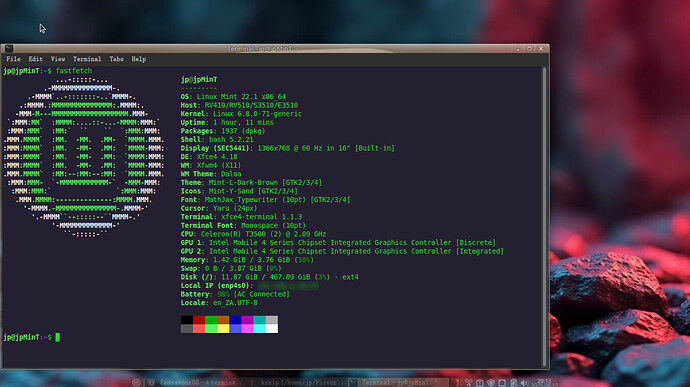Click the green cursor at the prompt
Image resolution: width=690 pixels, height=387 pixels.
(x=58, y=337)
